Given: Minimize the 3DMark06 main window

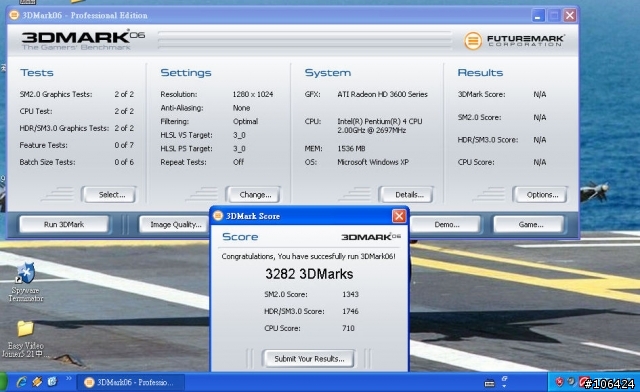Looking at the screenshot, I should tap(538, 16).
